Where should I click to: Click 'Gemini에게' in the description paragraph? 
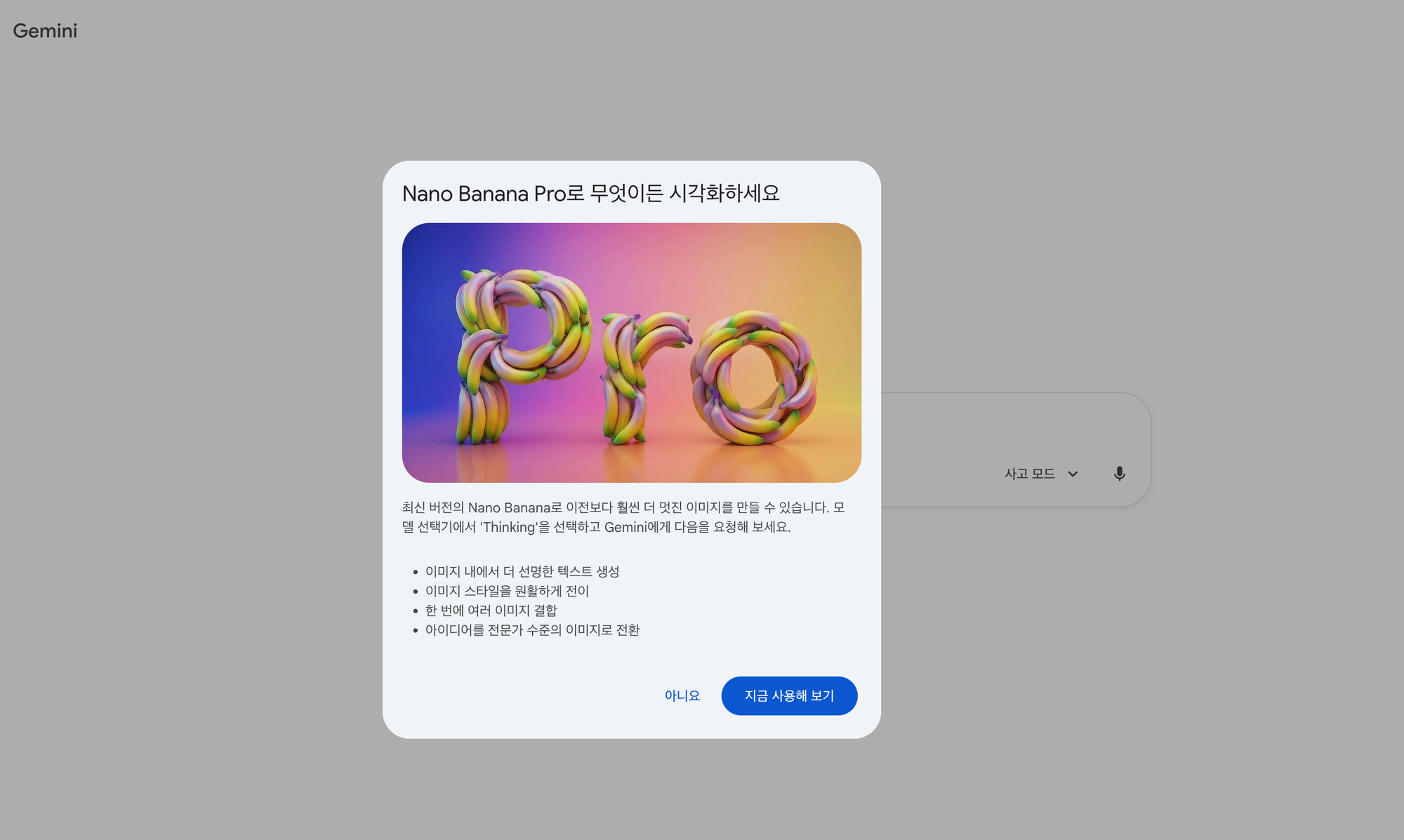[637, 527]
